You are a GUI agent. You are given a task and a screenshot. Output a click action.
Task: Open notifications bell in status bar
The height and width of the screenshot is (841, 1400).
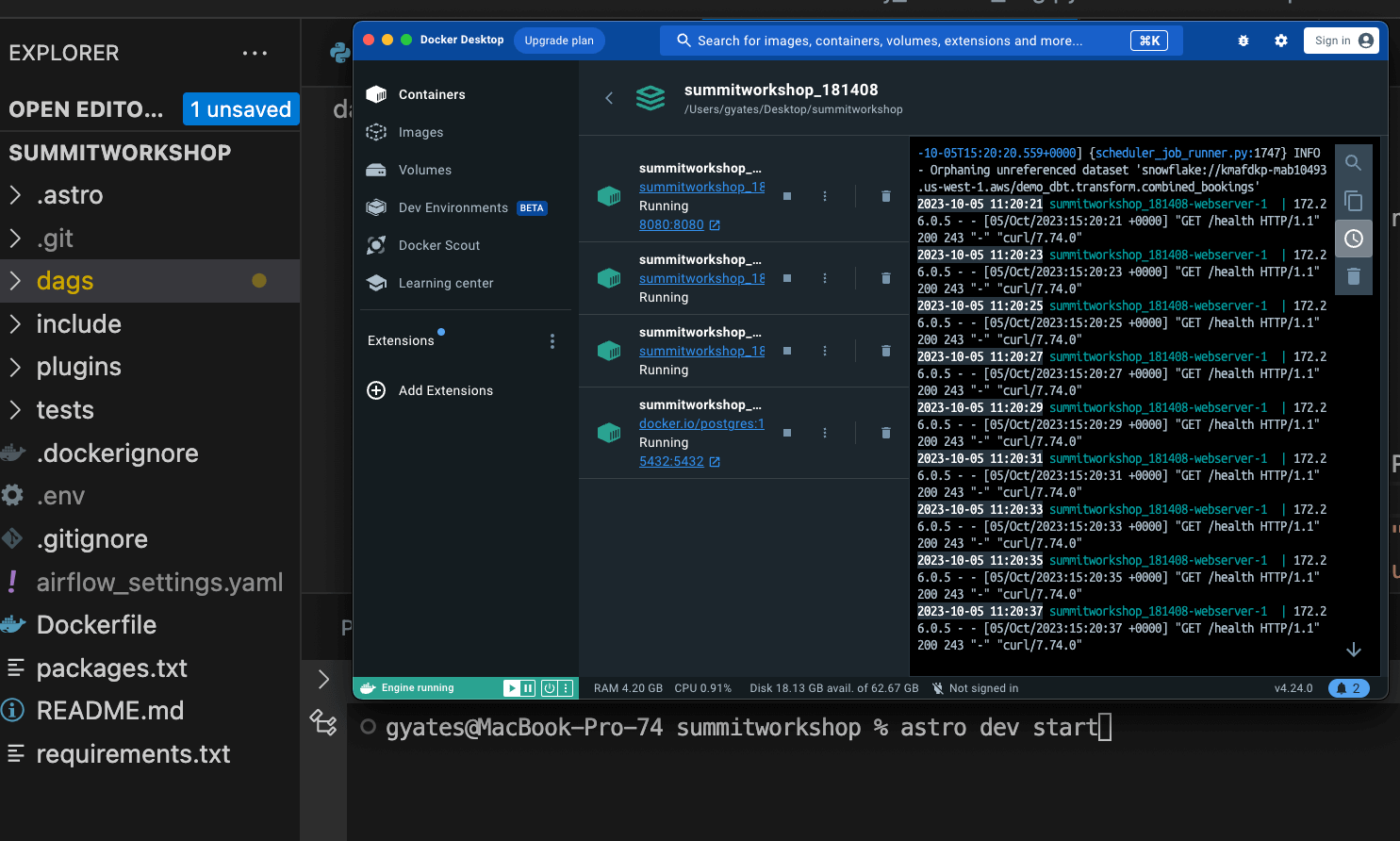click(1348, 688)
